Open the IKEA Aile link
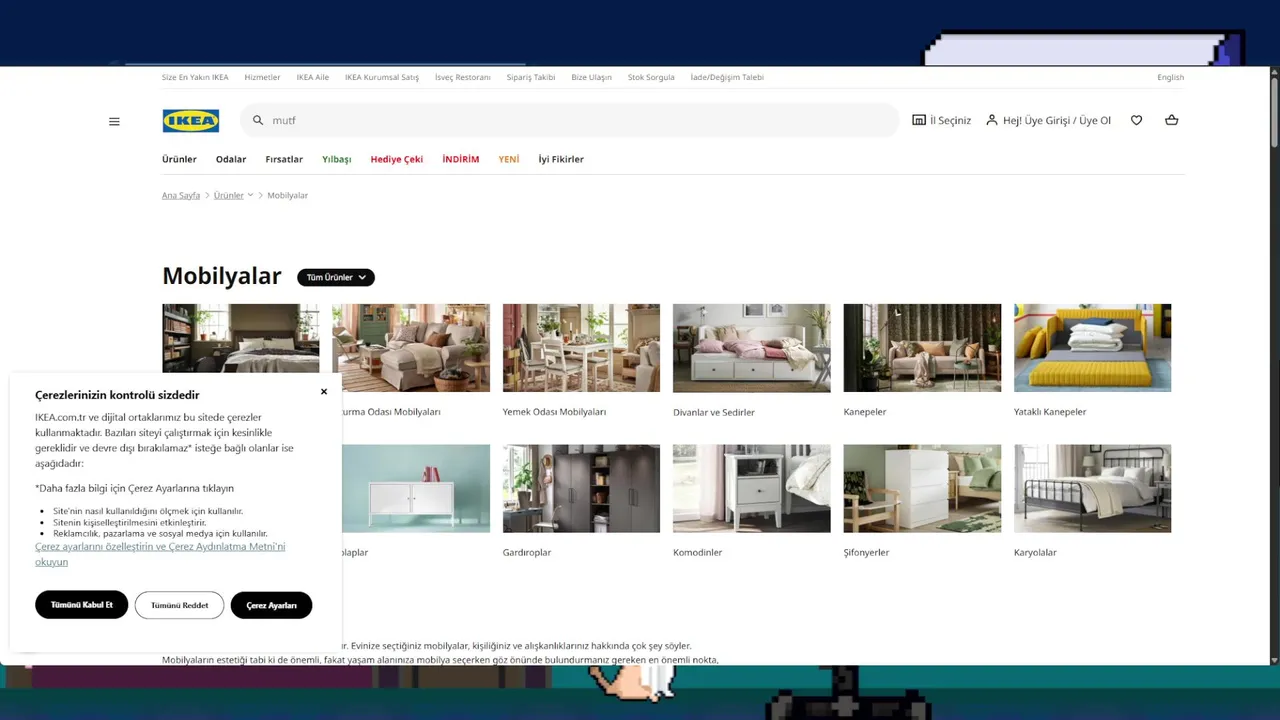1280x720 pixels. (x=313, y=77)
